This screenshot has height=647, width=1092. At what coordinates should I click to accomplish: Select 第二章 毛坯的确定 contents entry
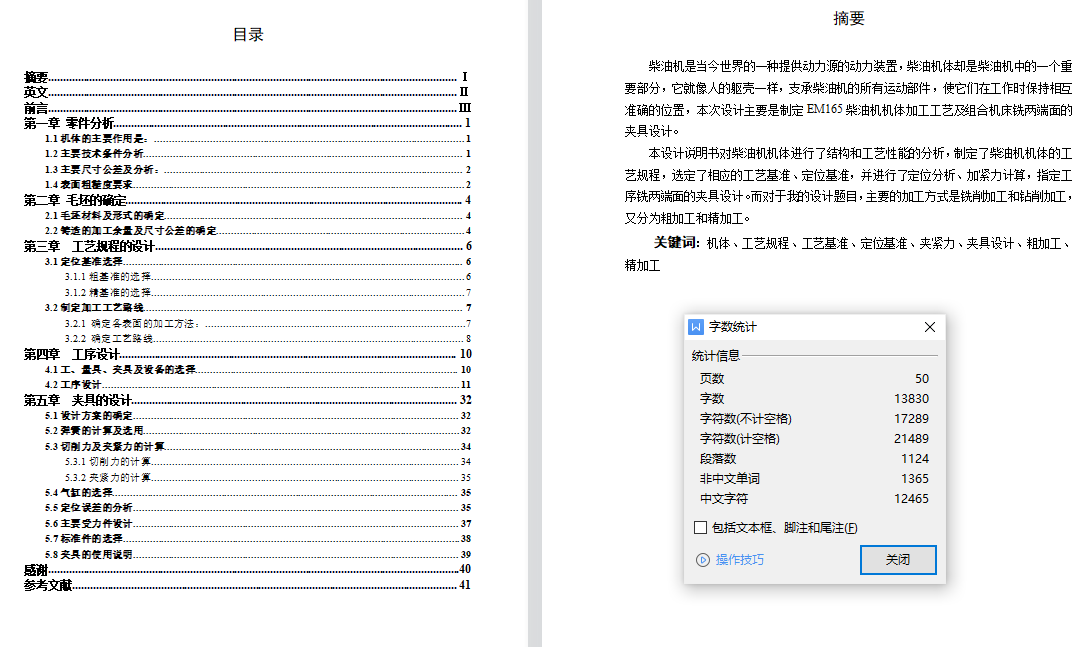click(75, 200)
